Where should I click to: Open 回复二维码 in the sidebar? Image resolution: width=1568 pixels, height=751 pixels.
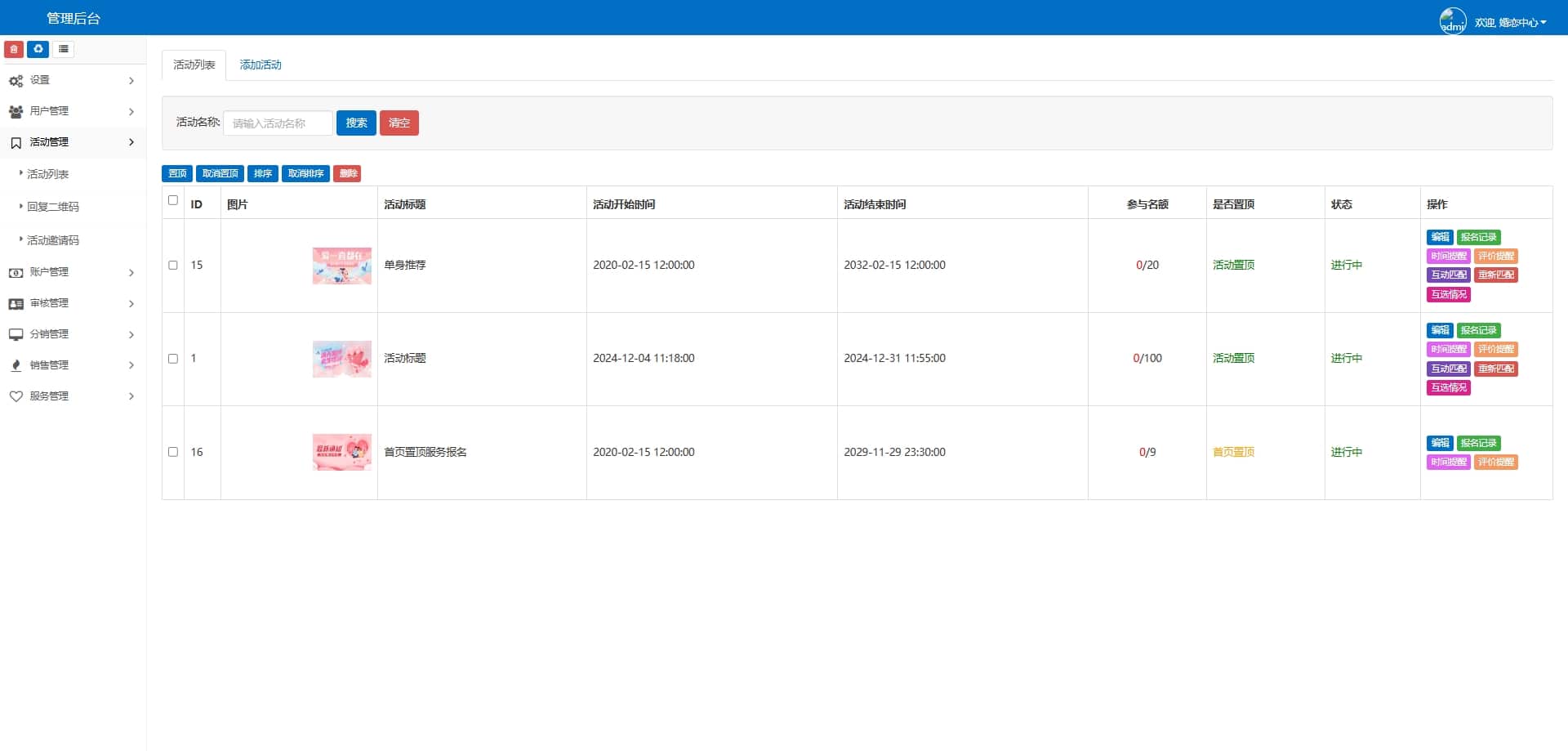tap(53, 207)
